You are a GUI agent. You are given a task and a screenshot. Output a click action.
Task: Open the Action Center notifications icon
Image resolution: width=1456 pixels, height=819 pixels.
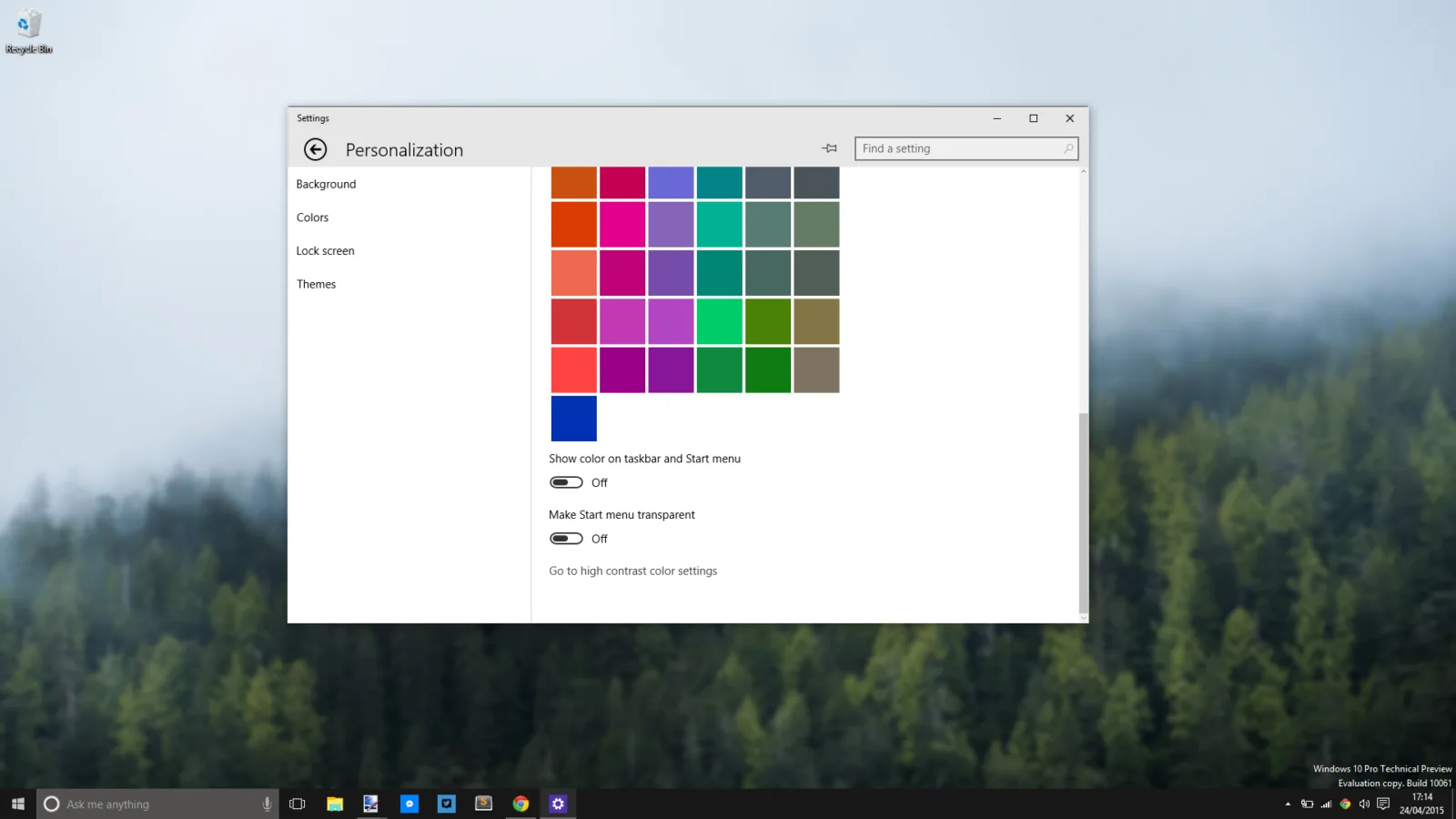coord(1383,804)
